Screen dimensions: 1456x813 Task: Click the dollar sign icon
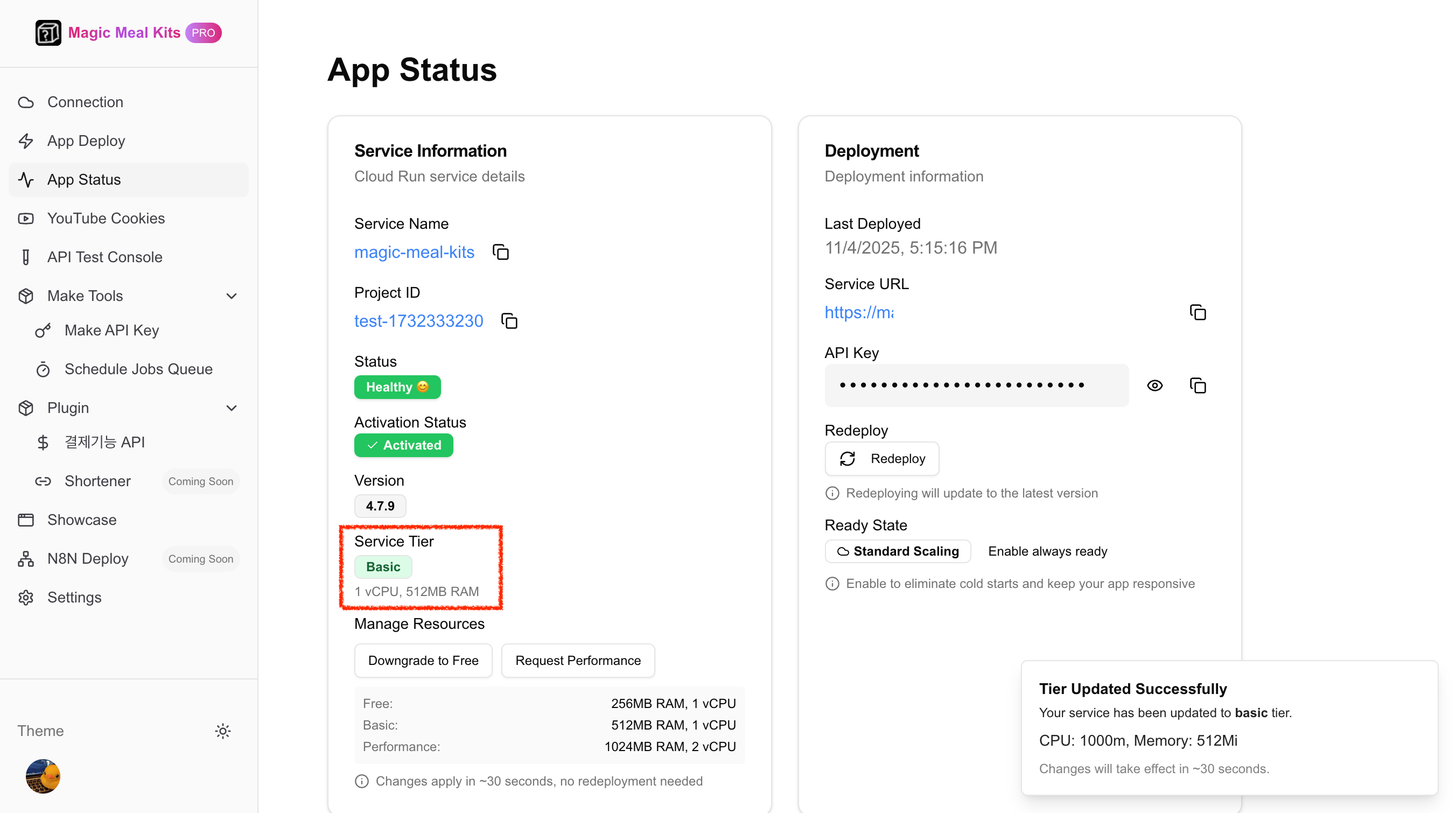point(43,443)
